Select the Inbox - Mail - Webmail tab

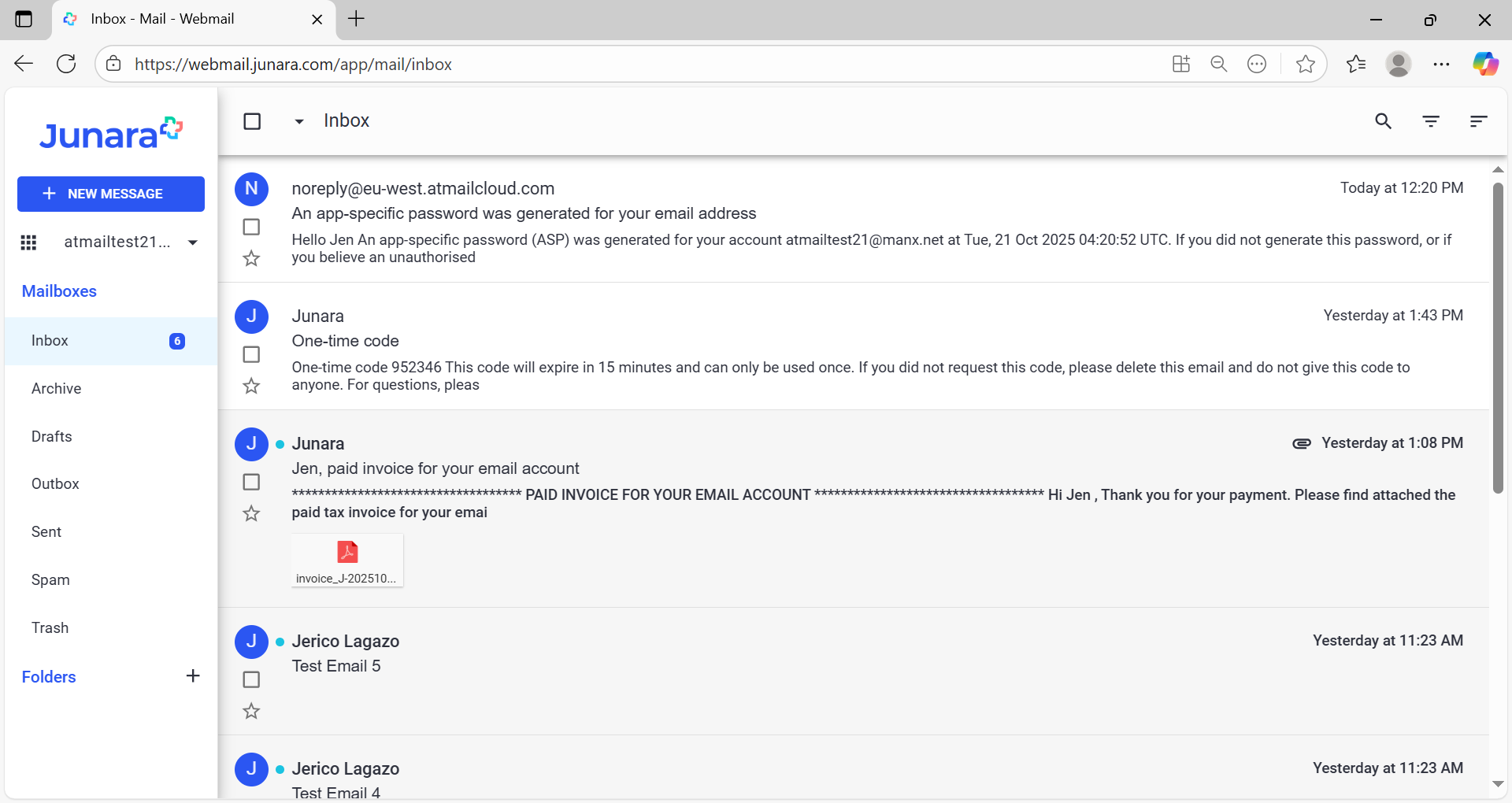[x=194, y=20]
